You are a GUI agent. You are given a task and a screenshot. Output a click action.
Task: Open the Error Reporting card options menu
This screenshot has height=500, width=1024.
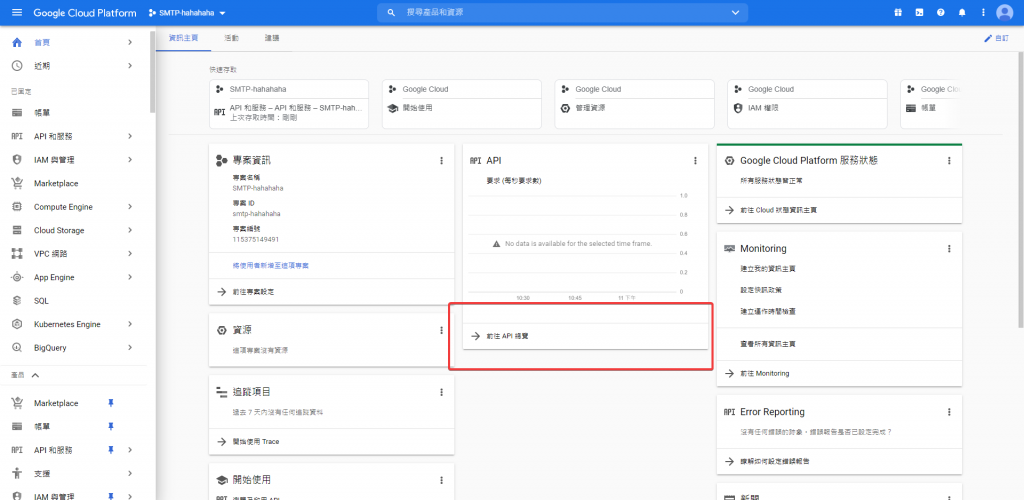click(x=950, y=412)
